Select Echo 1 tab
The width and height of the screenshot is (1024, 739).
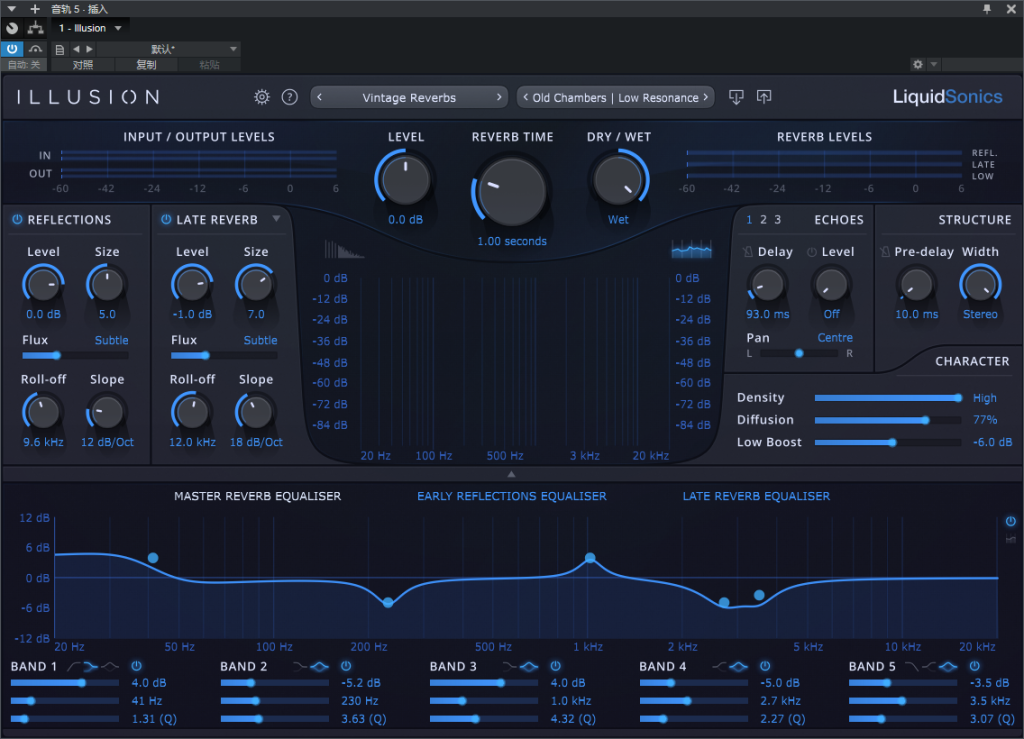749,219
